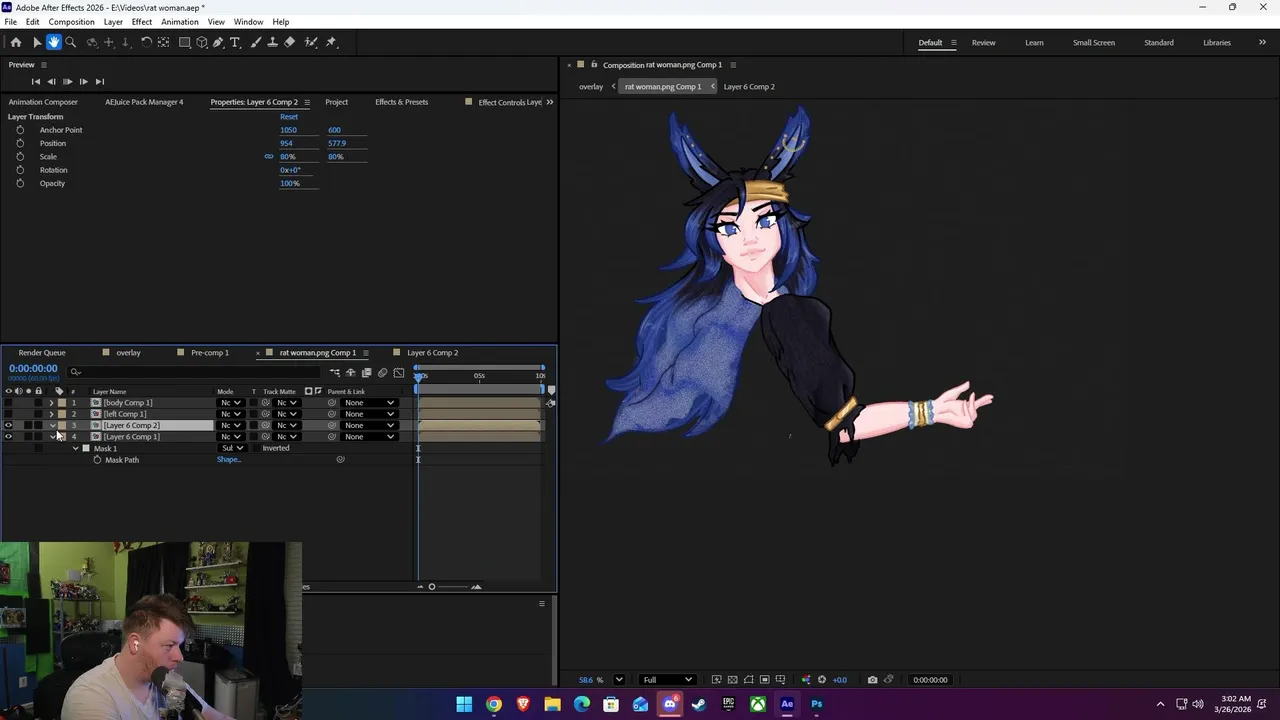Select the Rotation tool
The width and height of the screenshot is (1280, 720).
tap(146, 42)
